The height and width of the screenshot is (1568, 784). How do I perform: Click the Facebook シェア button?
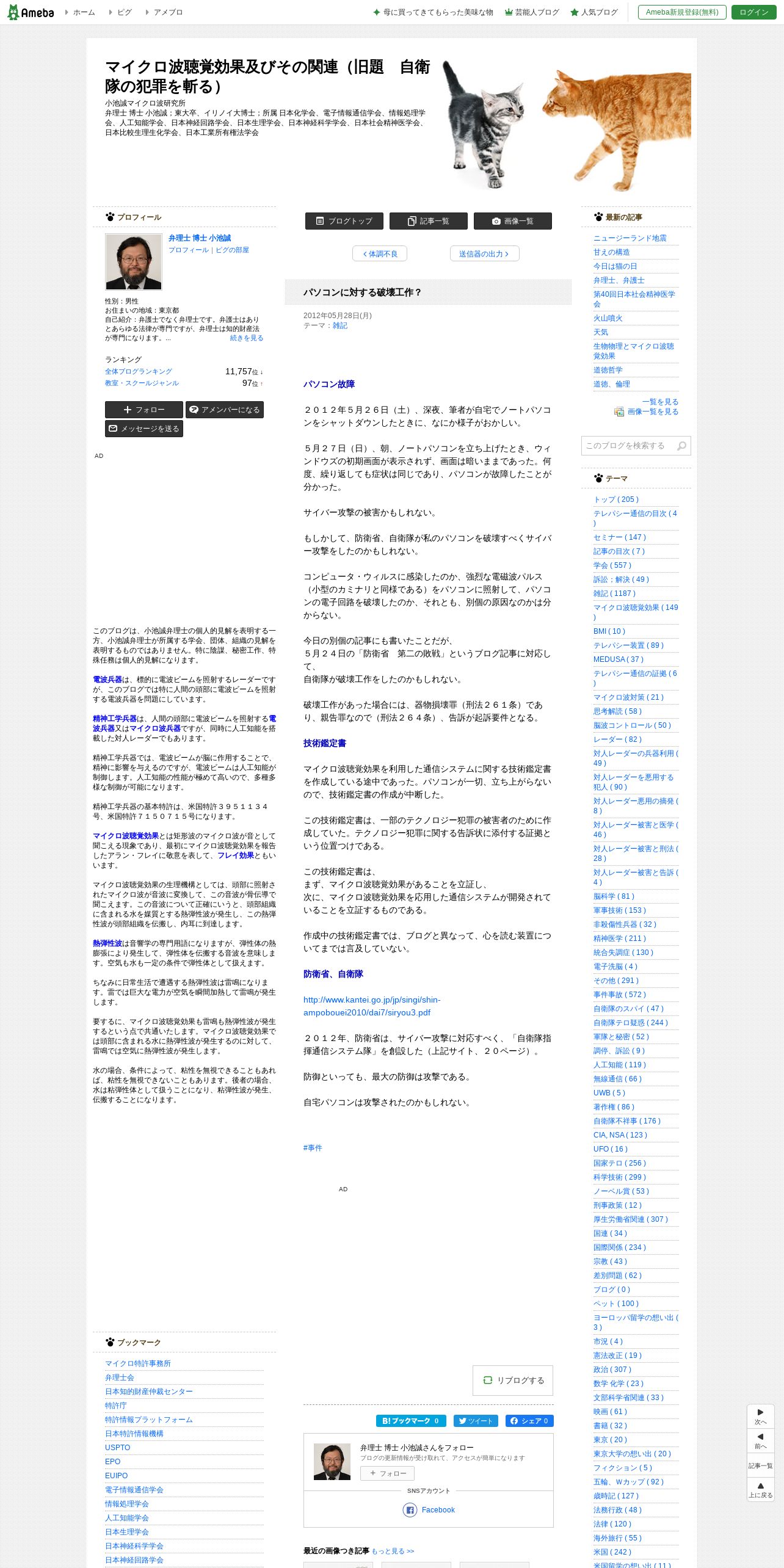pos(529,1421)
